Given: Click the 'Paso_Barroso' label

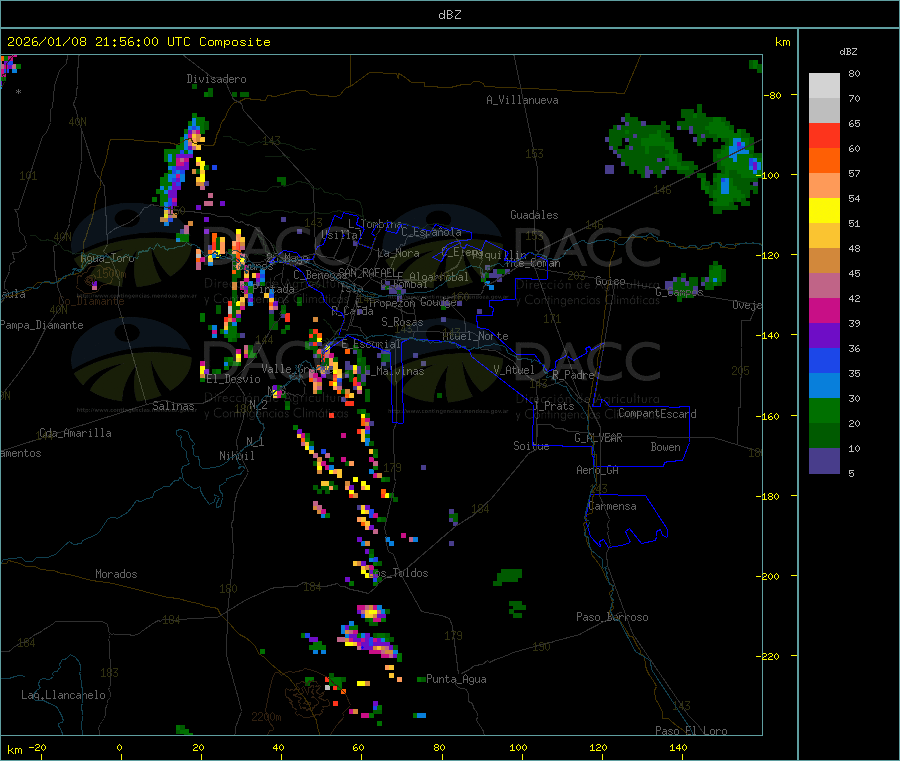Looking at the screenshot, I should (x=612, y=617).
